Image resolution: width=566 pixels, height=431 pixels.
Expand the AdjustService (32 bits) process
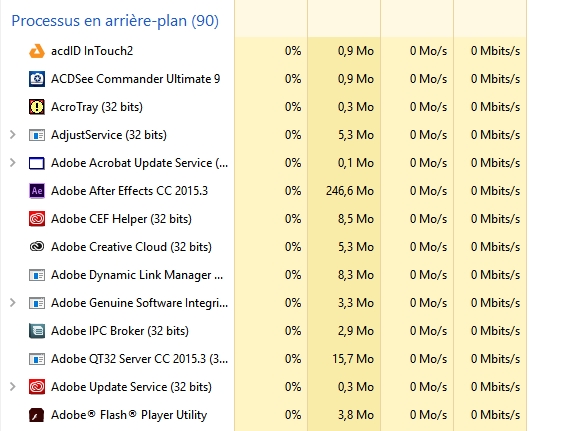tap(13, 135)
